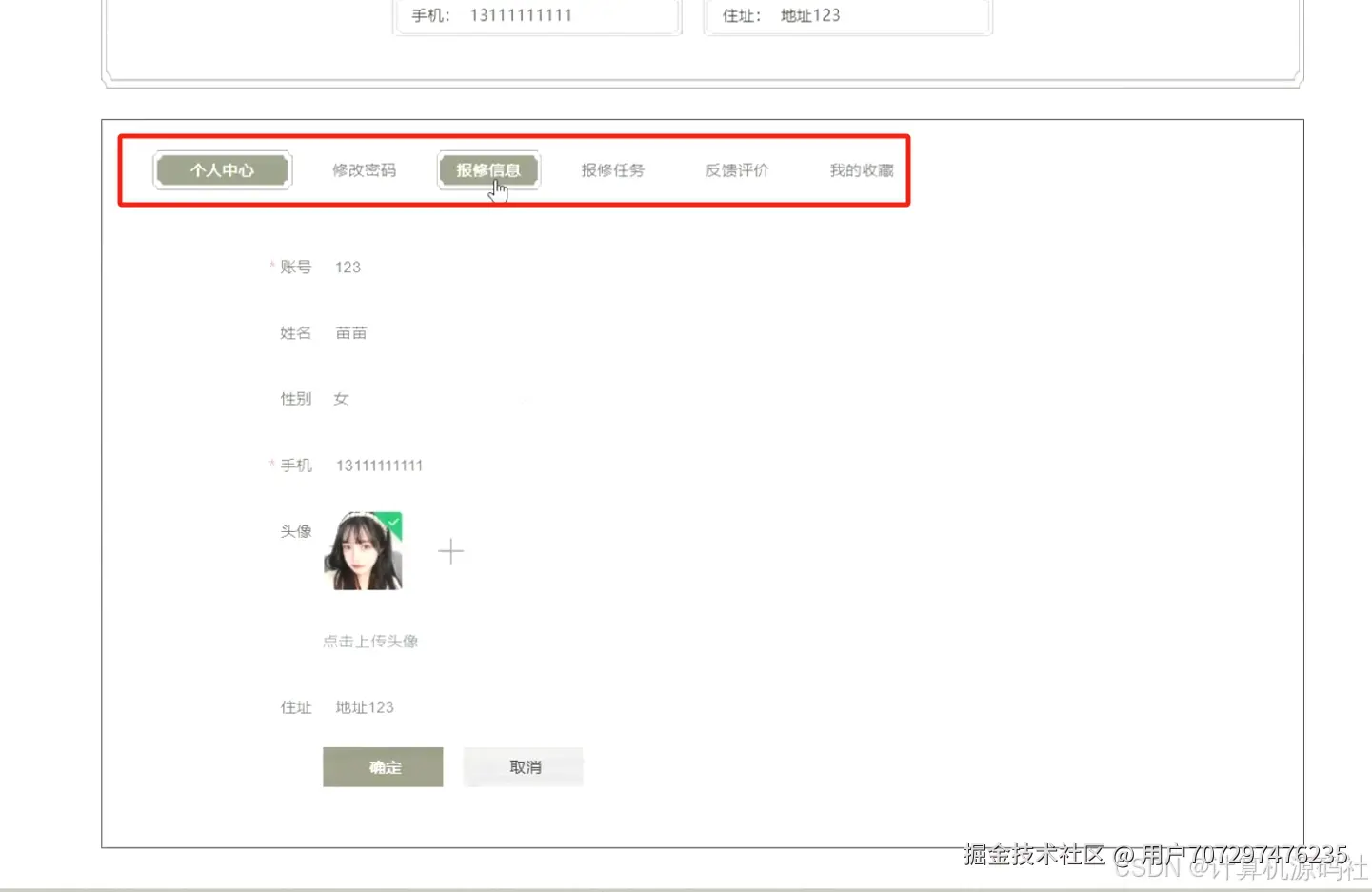Viewport: 1372px width, 892px height.
Task: Click the 住址 display box at the top
Action: pos(846,15)
